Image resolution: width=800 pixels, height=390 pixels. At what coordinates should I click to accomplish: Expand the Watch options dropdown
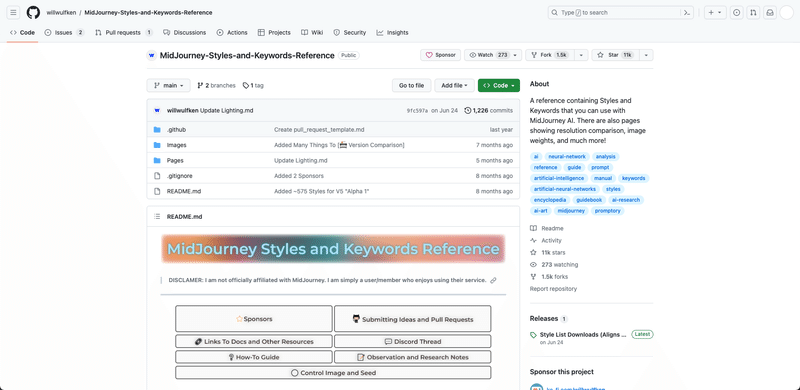tap(515, 55)
